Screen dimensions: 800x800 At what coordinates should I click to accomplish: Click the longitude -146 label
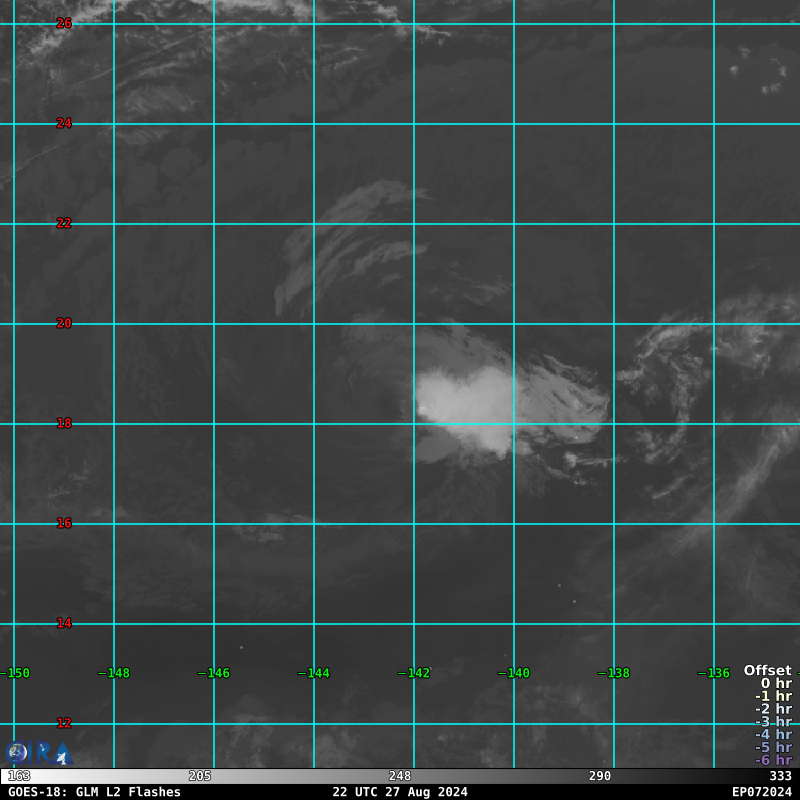tap(216, 673)
